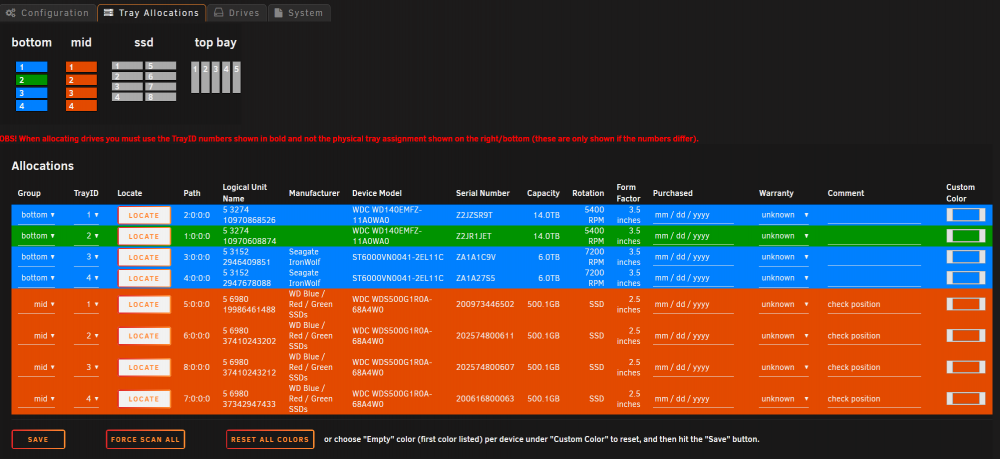Click bottom tray 3 in the layout diagram
Screen dimensions: 1000x459
pos(31,92)
